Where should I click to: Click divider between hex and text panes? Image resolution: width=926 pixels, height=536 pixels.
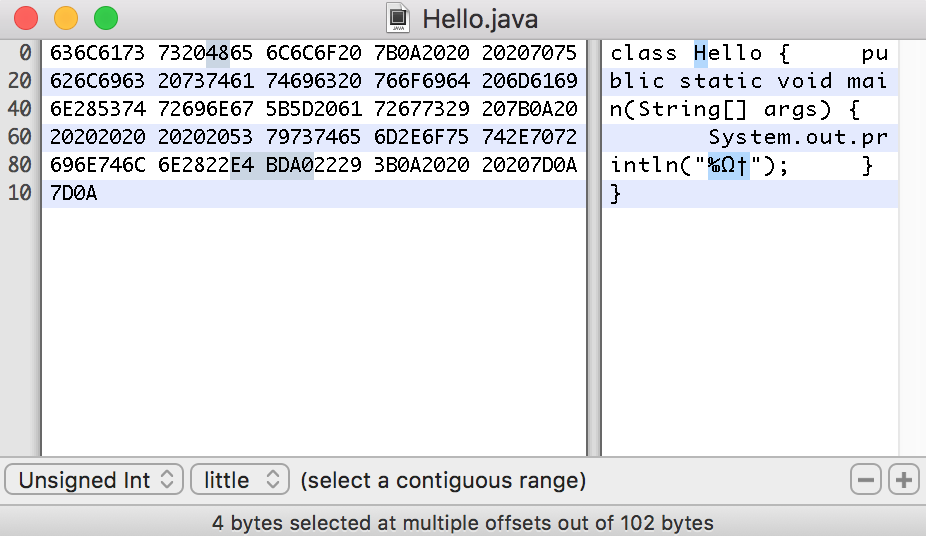593,250
